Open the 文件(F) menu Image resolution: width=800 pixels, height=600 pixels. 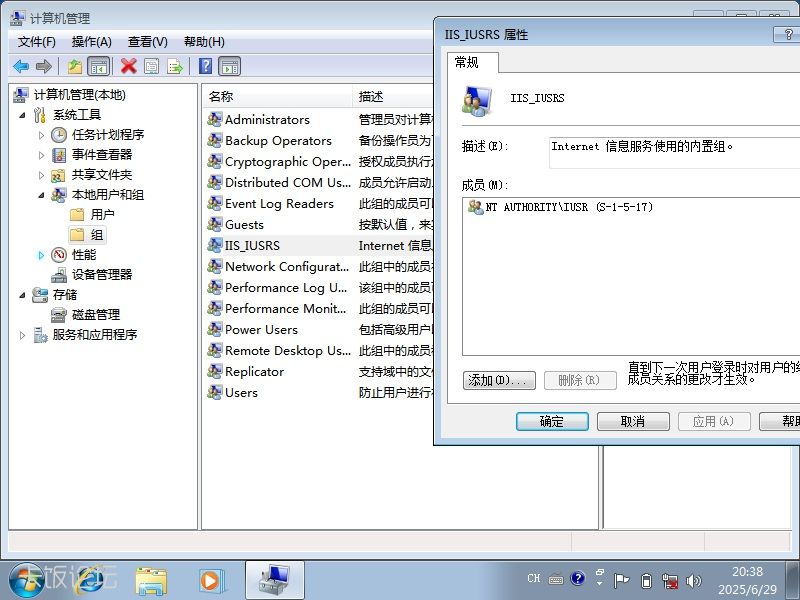click(37, 42)
